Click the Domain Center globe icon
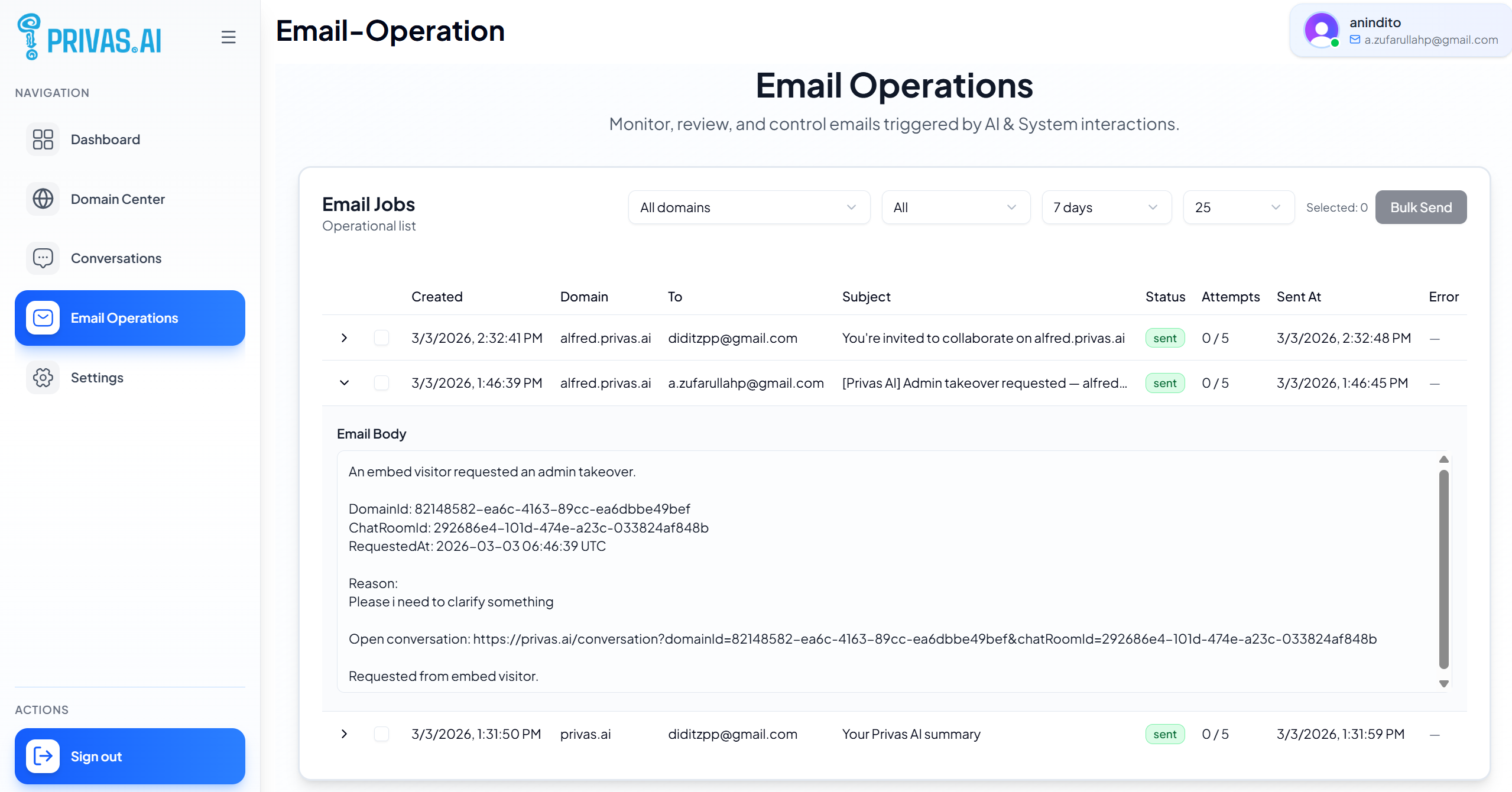This screenshot has height=792, width=1512. tap(43, 199)
